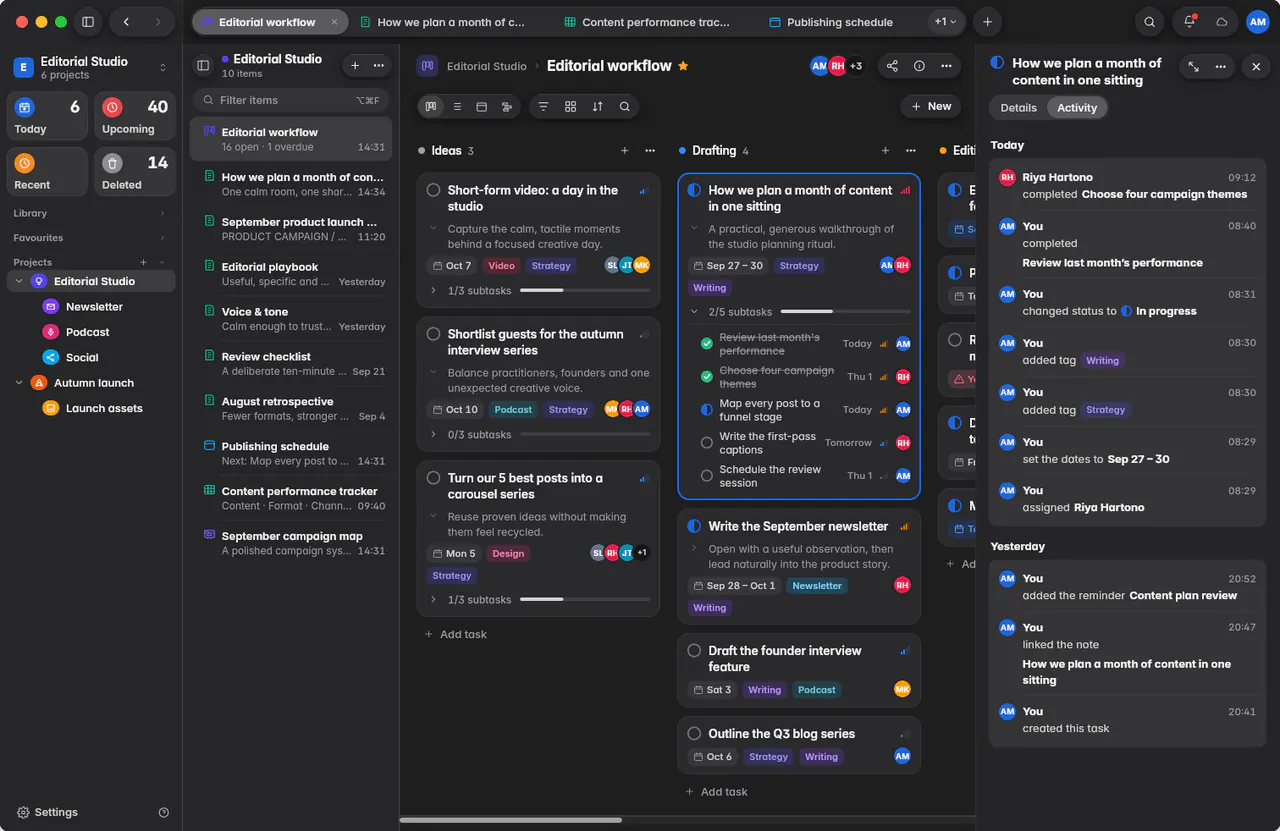Click the cloud sync icon
The height and width of the screenshot is (831, 1280).
pyautogui.click(x=1221, y=22)
